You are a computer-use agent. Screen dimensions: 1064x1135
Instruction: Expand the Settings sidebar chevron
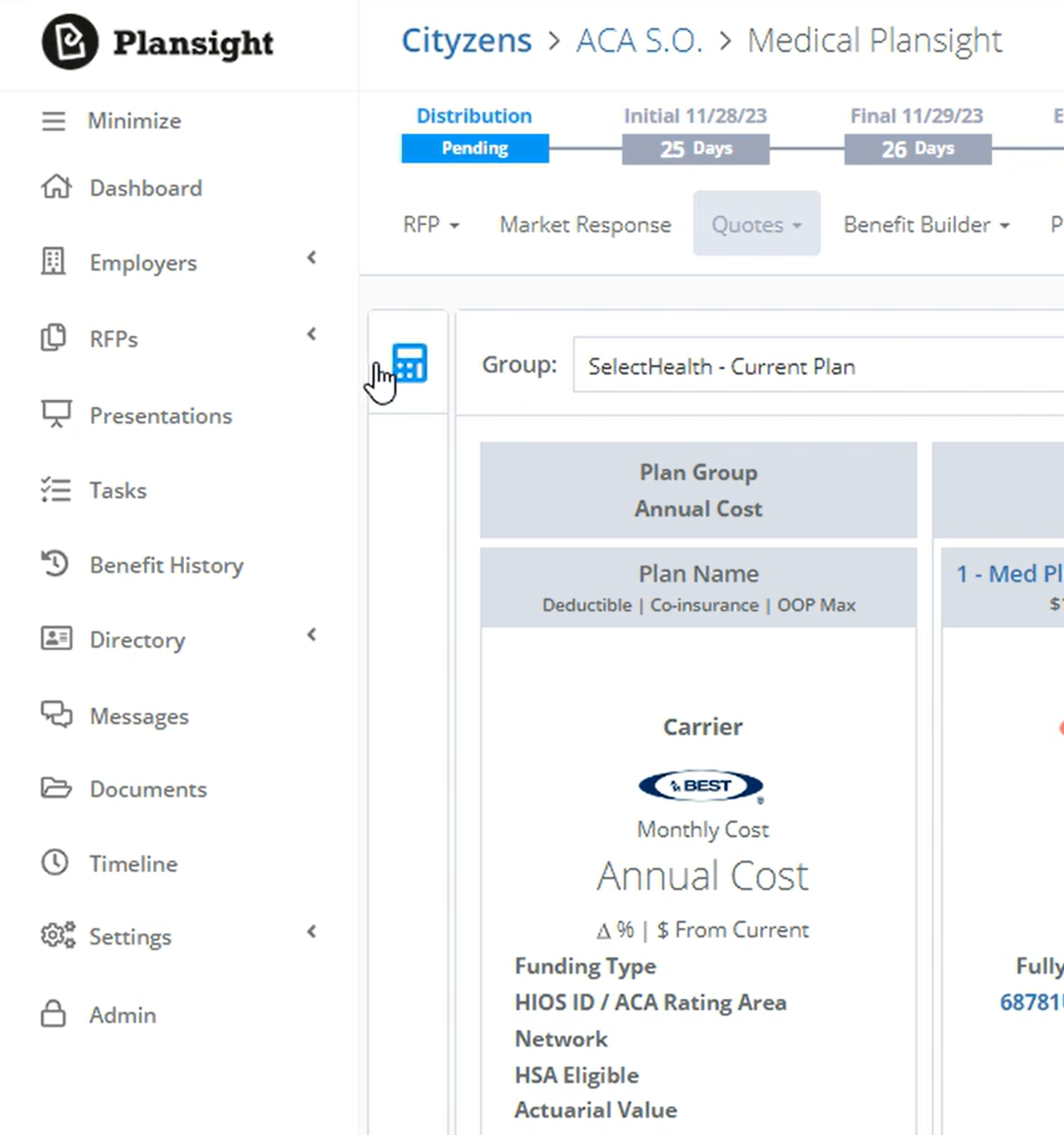pyautogui.click(x=312, y=932)
